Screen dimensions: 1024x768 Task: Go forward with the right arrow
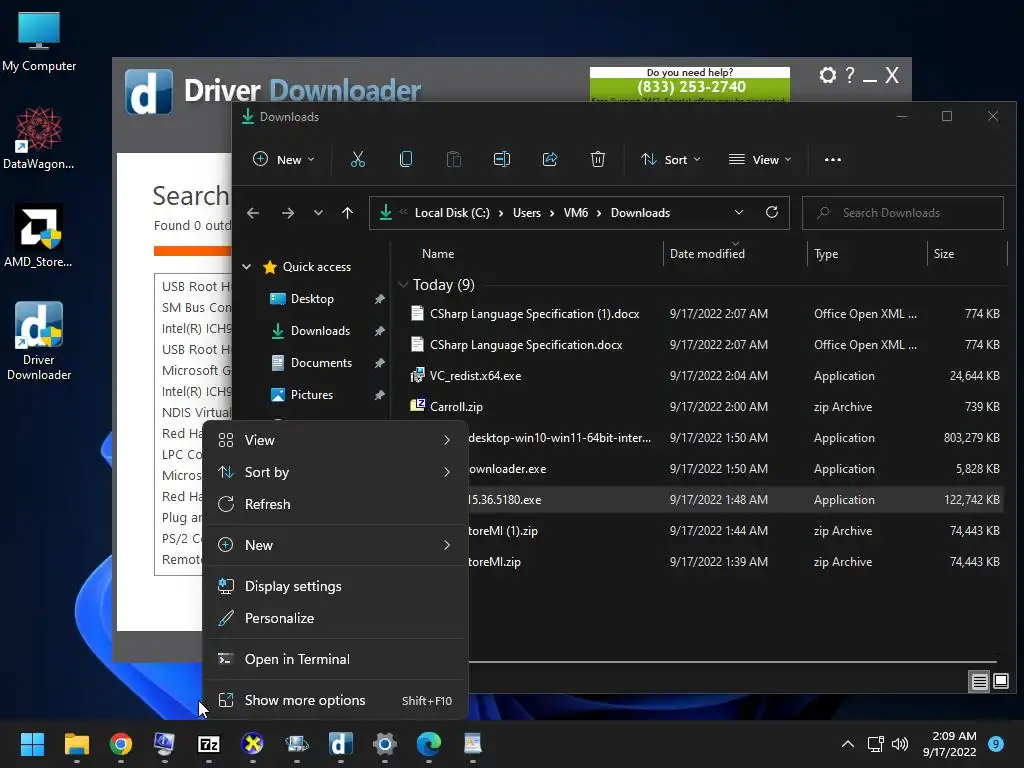287,213
